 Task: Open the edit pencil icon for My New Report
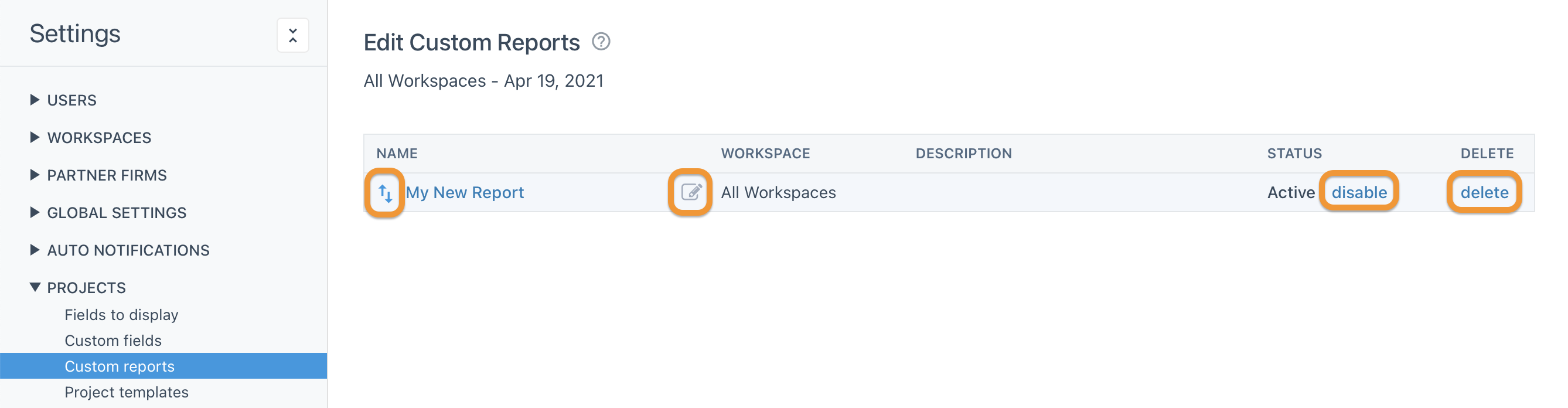(691, 192)
